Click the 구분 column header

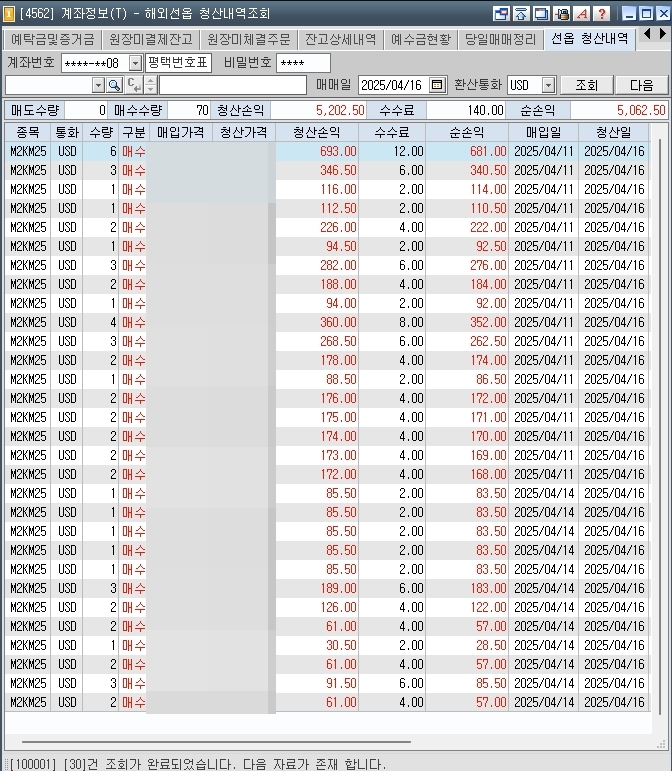coord(133,132)
